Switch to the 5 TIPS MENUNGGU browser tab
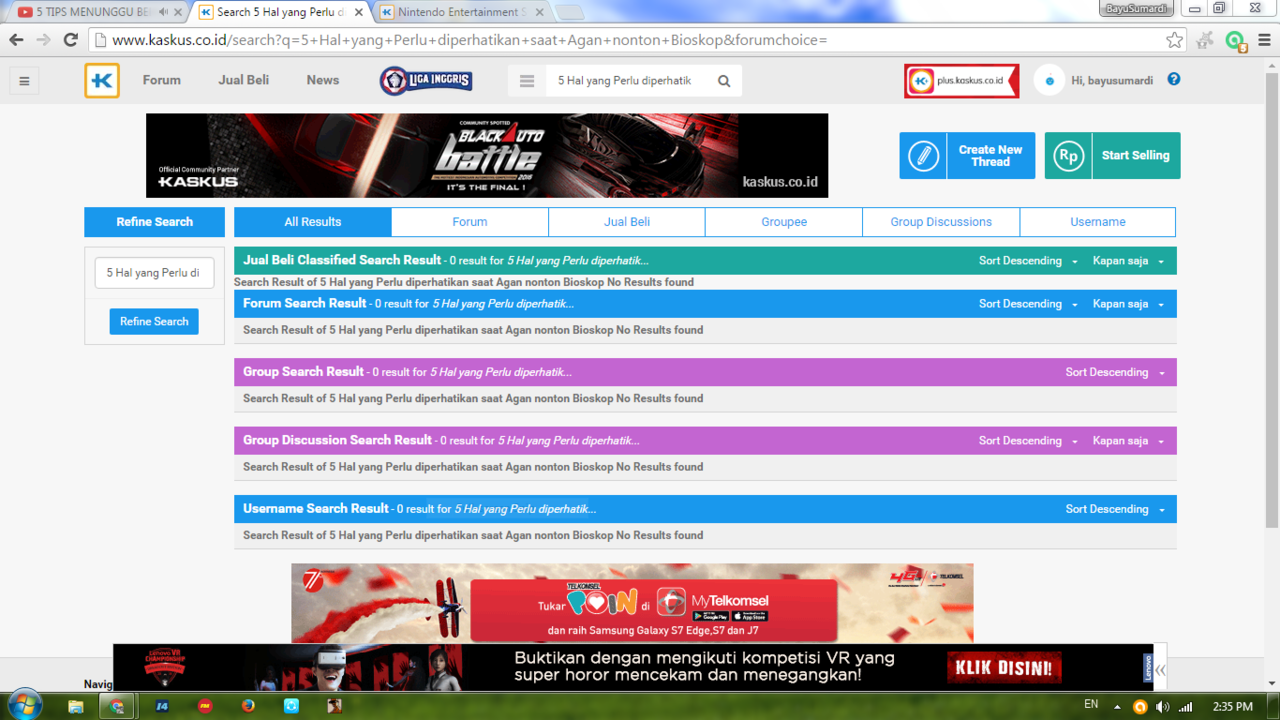1280x720 pixels. point(95,12)
